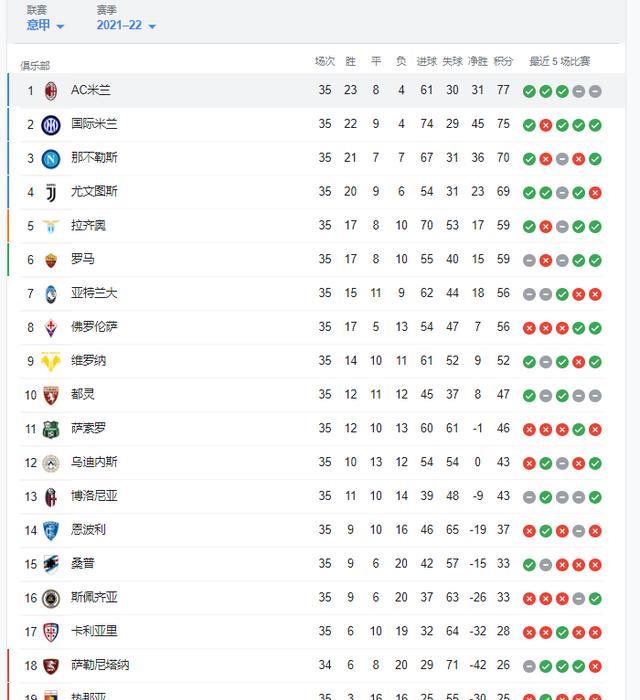Click AC米兰's first green win indicator
This screenshot has width=640, height=700.
pyautogui.click(x=529, y=92)
